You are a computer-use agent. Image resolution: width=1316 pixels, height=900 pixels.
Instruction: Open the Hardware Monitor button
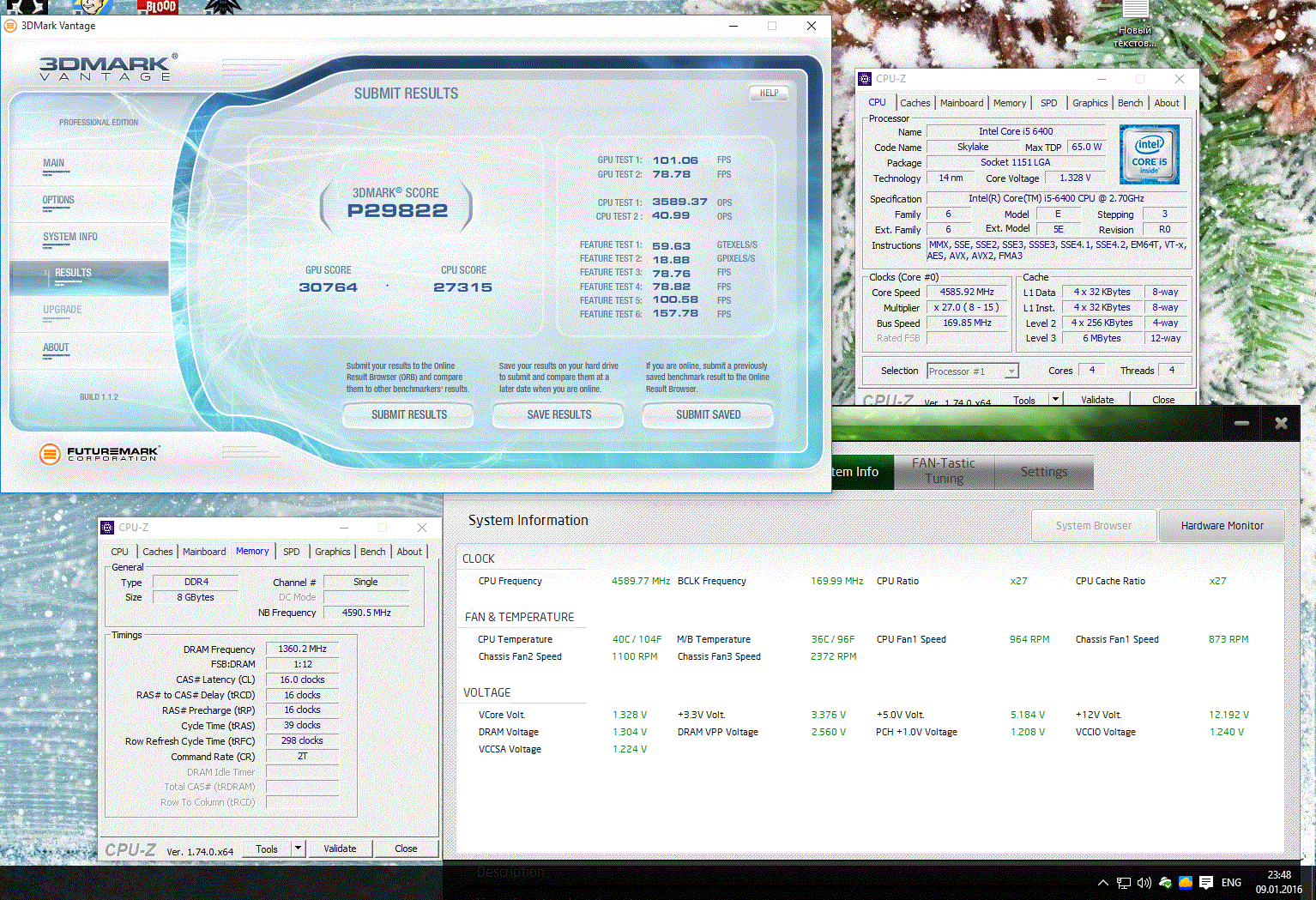click(x=1222, y=526)
